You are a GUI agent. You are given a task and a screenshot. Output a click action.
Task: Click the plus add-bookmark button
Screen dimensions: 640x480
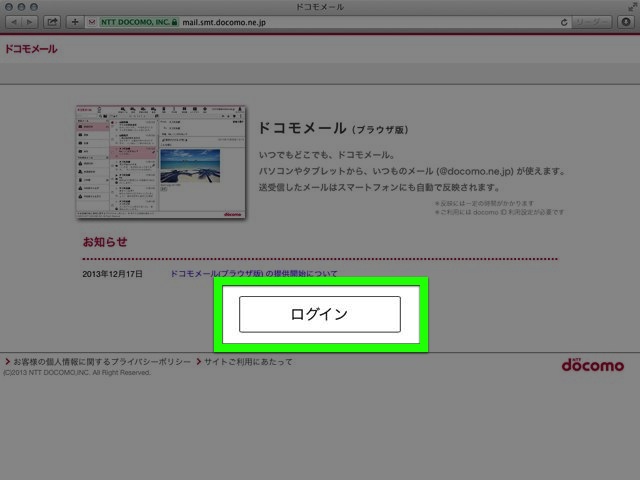(x=75, y=22)
